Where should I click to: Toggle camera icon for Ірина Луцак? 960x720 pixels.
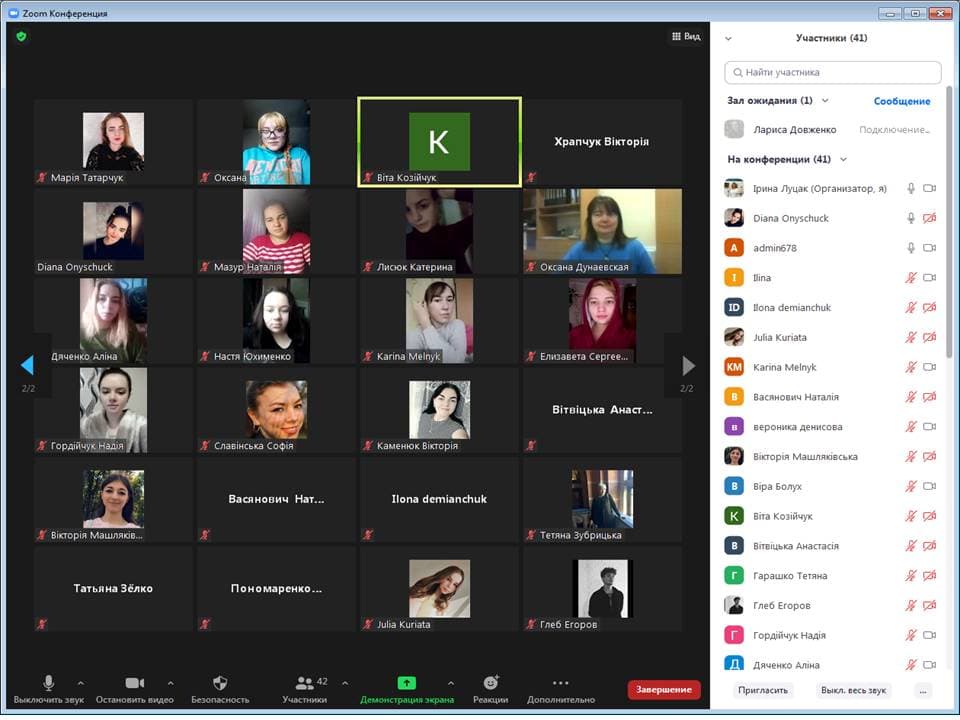(x=929, y=189)
